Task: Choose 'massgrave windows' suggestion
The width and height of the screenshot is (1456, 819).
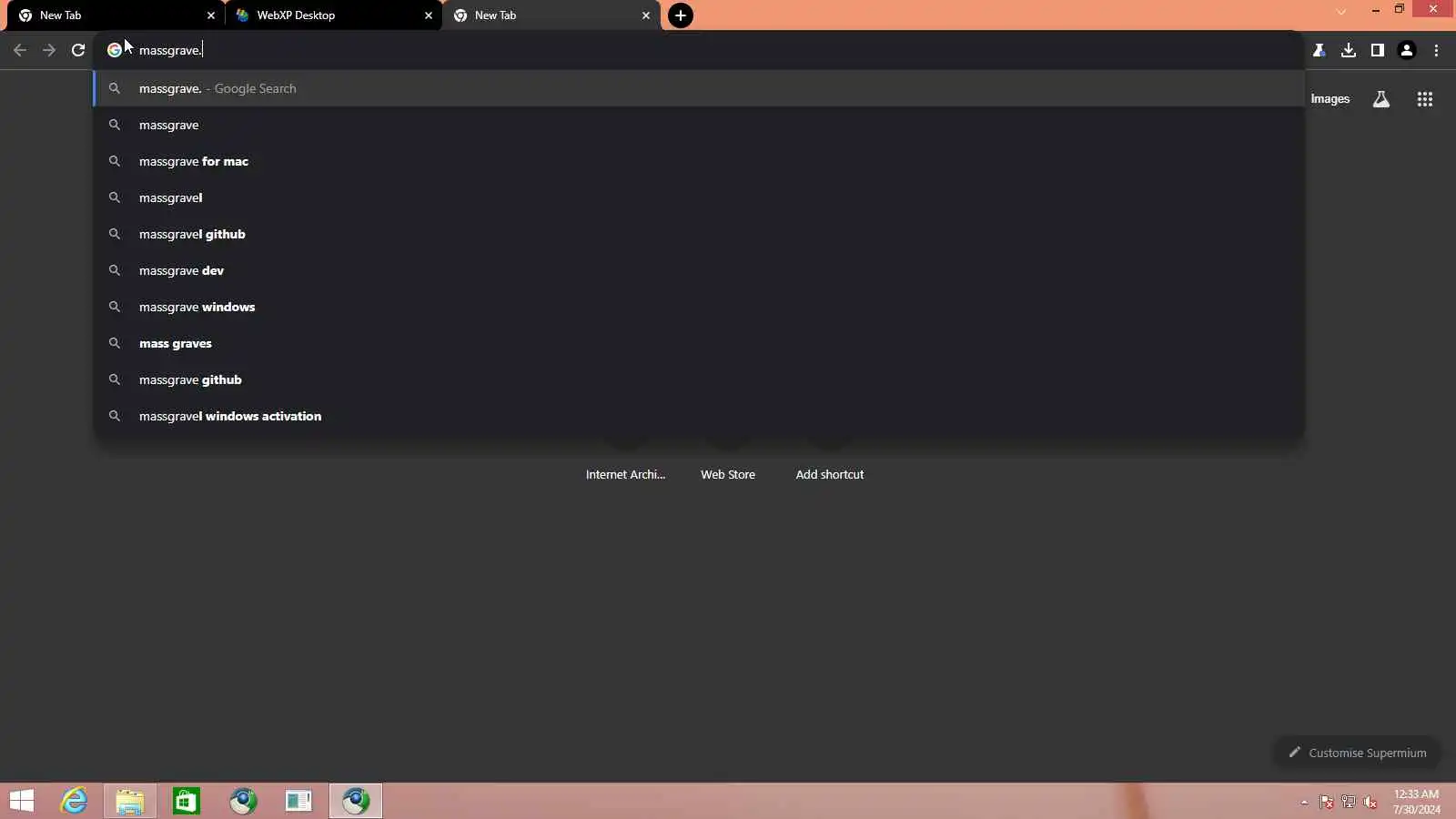Action: click(699, 307)
